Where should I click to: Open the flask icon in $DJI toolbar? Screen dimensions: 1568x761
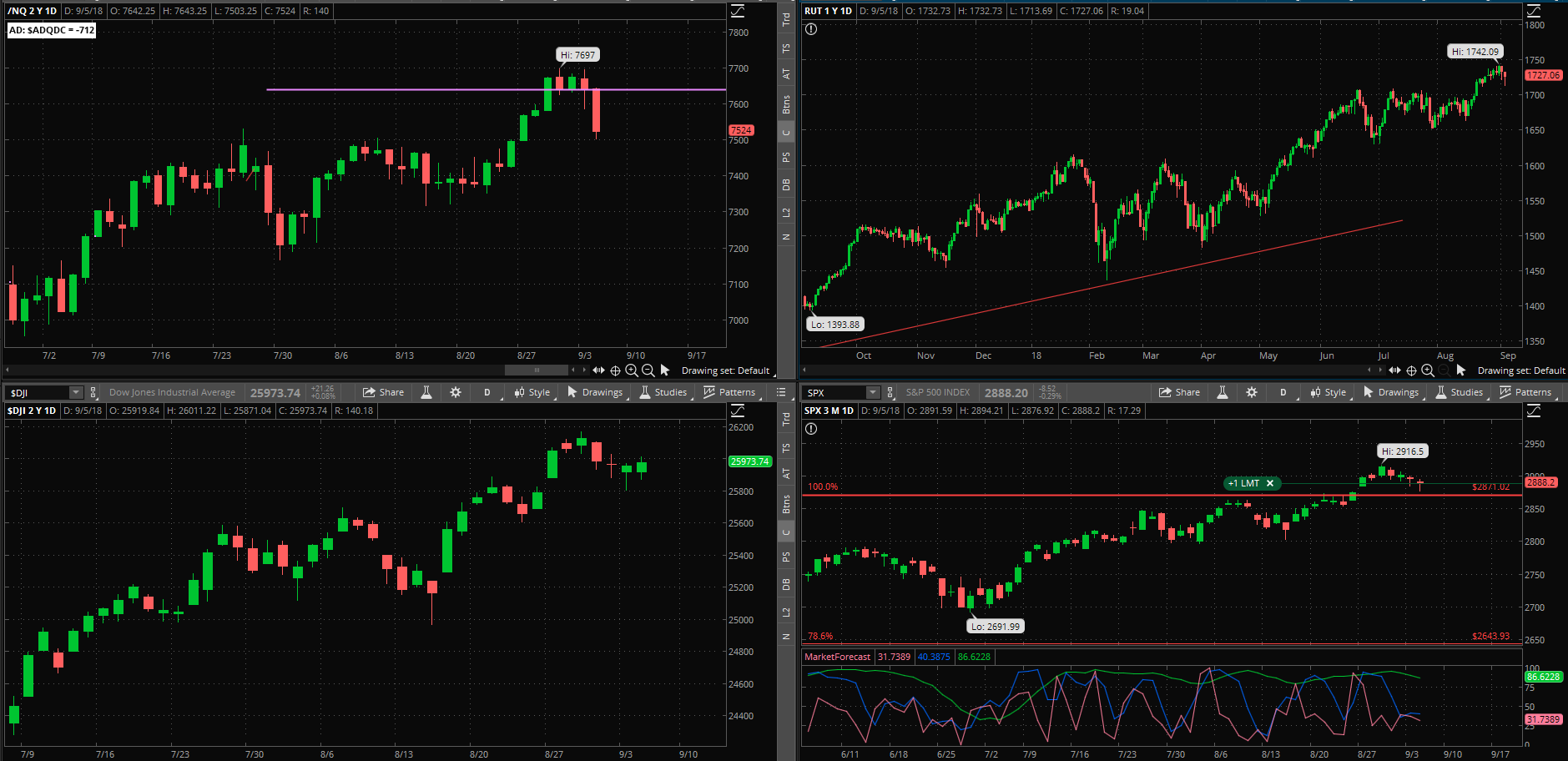426,392
